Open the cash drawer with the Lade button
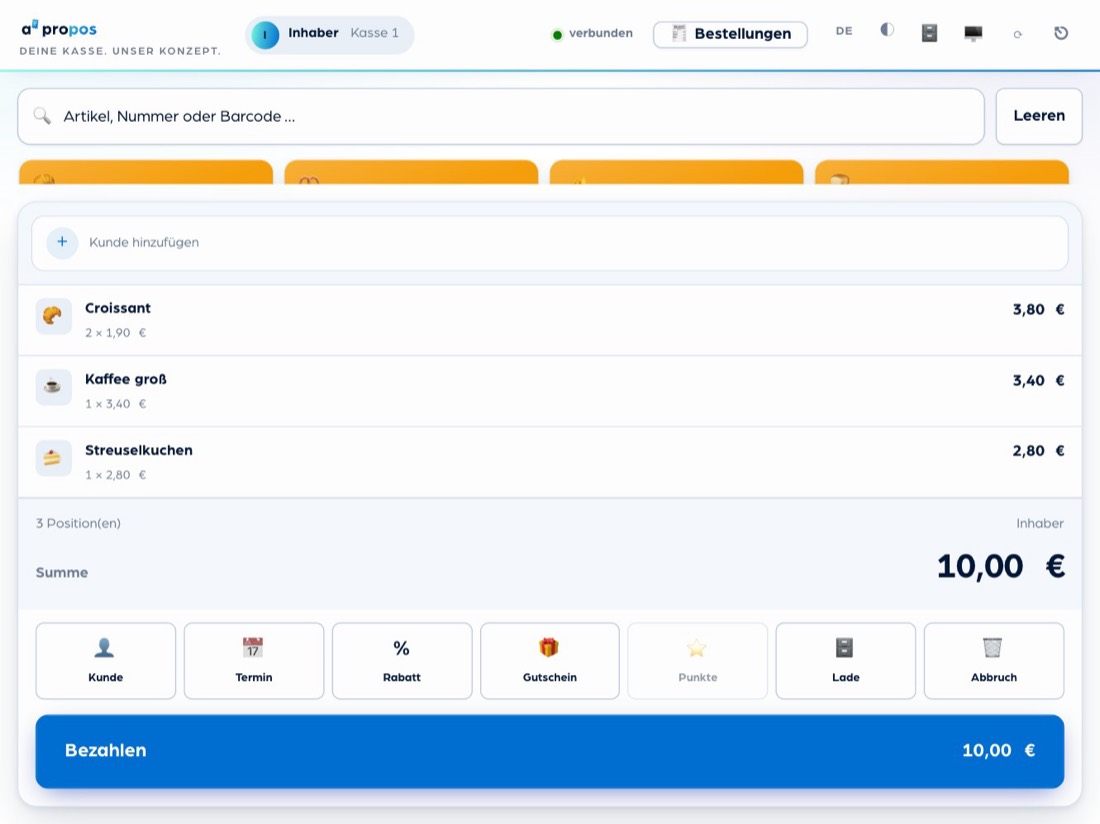This screenshot has width=1100, height=824. [846, 661]
